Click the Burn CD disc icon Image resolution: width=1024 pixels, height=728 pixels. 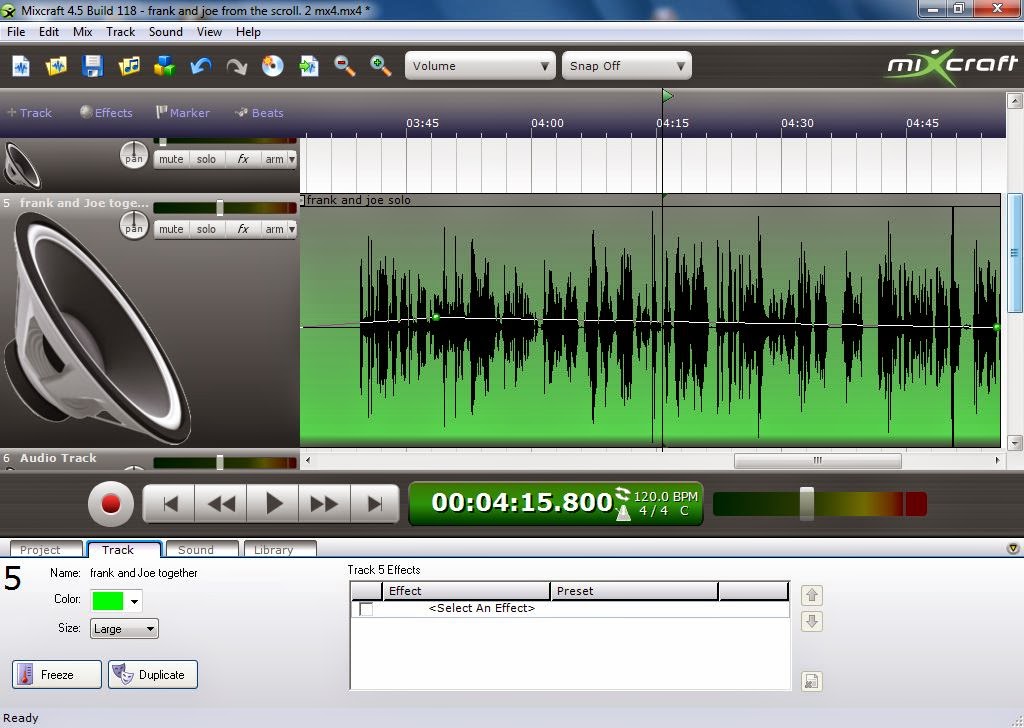pyautogui.click(x=272, y=66)
